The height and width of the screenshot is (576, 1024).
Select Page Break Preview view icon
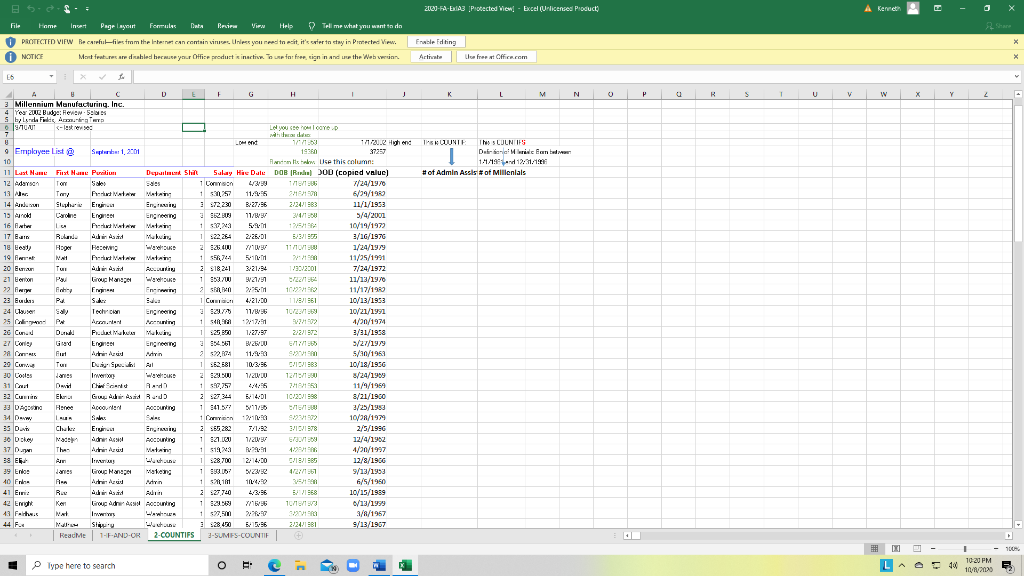(x=917, y=549)
